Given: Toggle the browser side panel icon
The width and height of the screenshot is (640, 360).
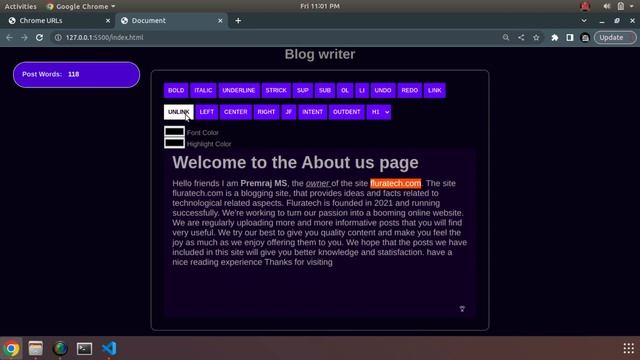Looking at the screenshot, I should (570, 37).
